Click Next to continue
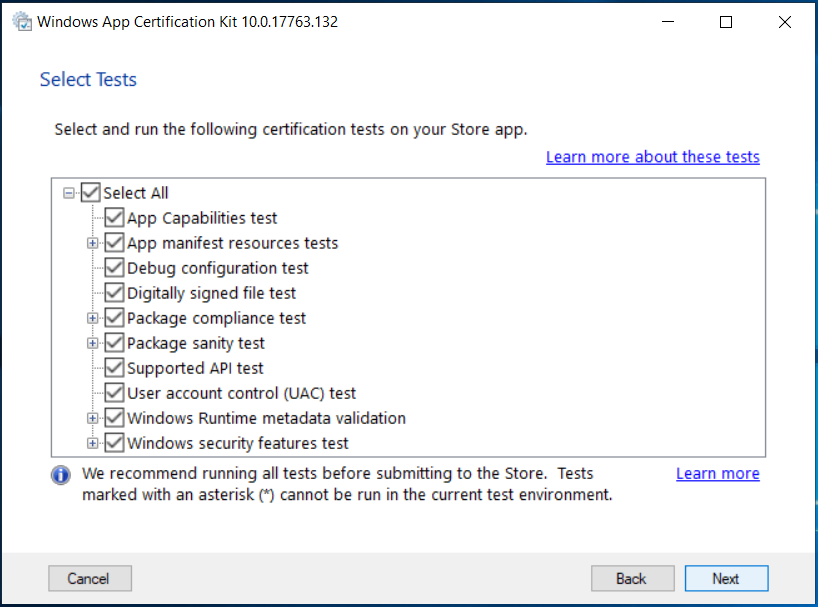Image resolution: width=818 pixels, height=607 pixels. coord(726,578)
